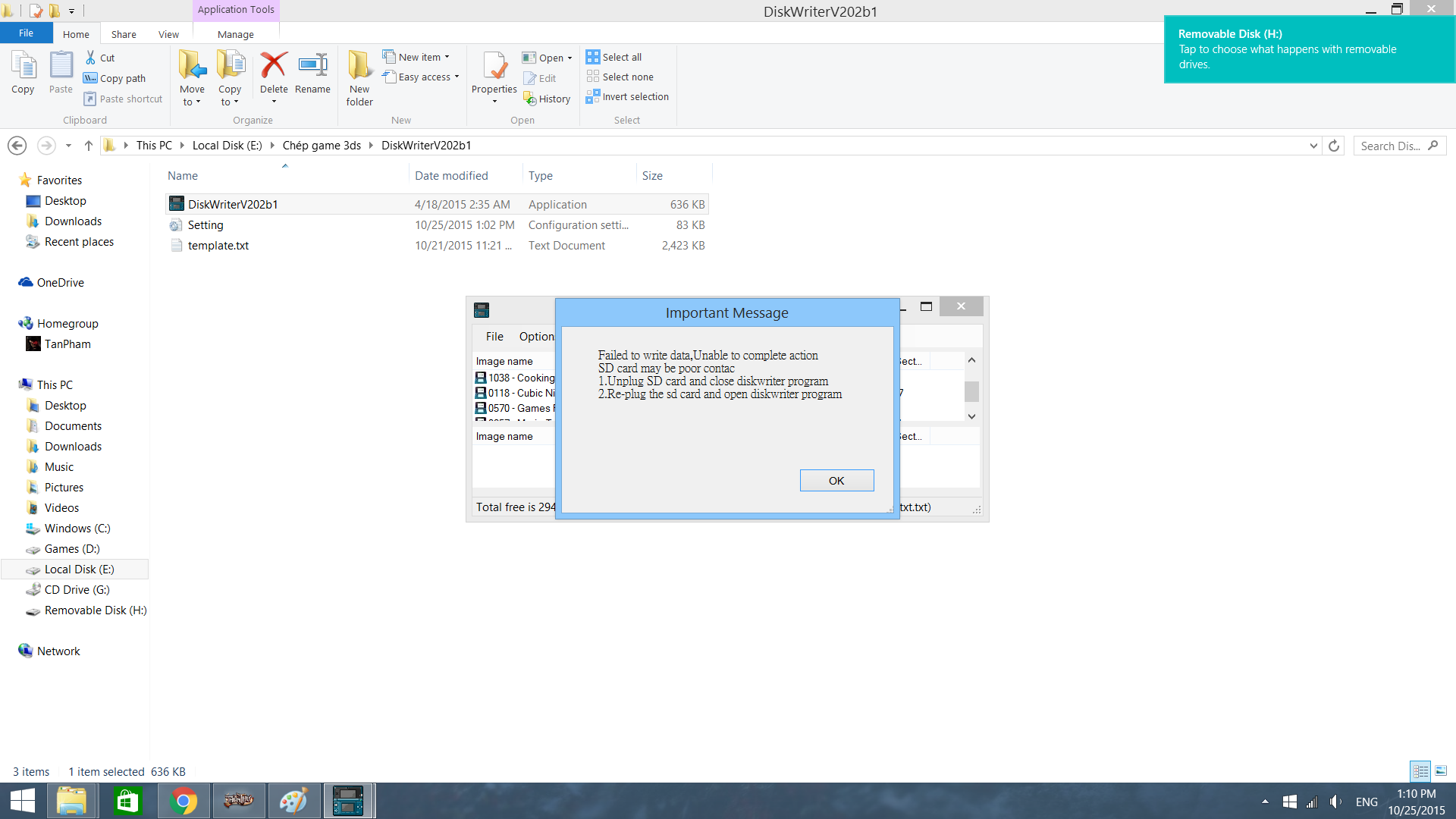Open the Share ribbon tab
Screen dimensions: 1456x819
point(124,34)
